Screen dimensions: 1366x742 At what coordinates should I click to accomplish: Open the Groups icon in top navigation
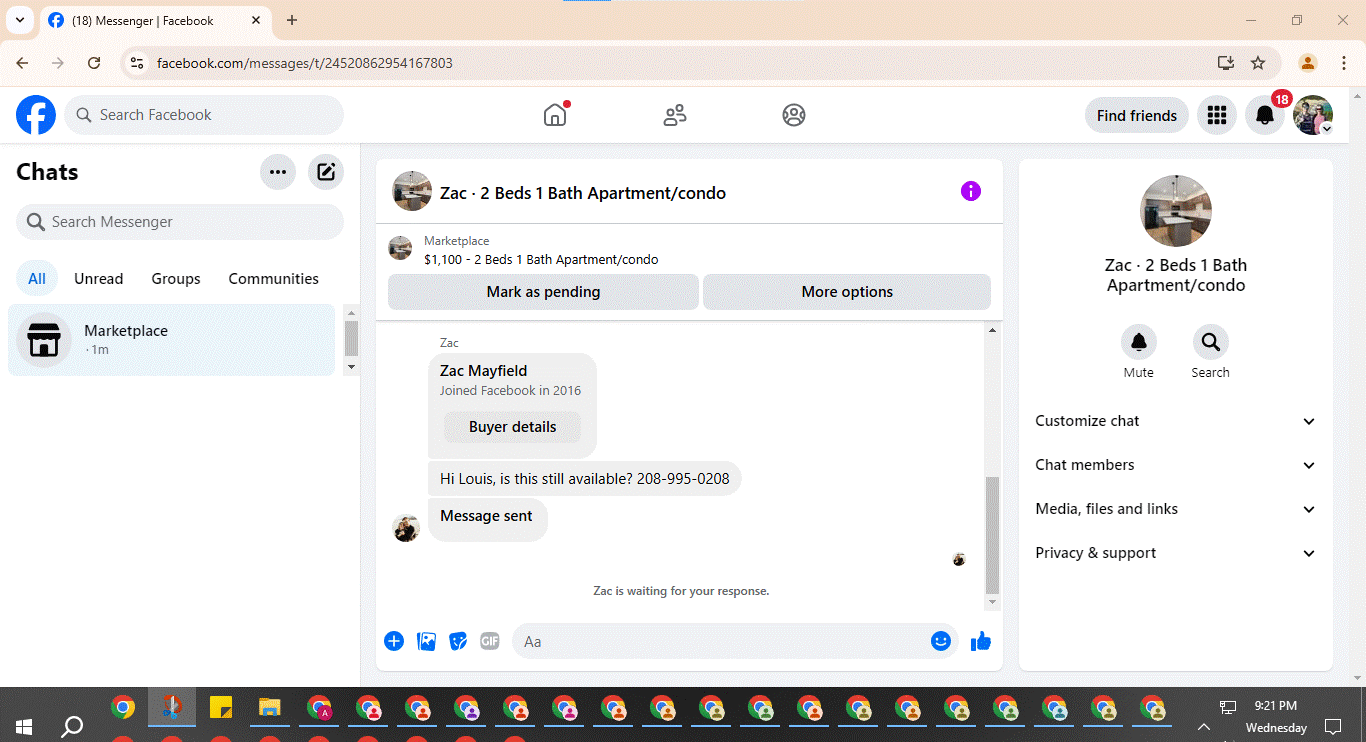click(x=794, y=115)
